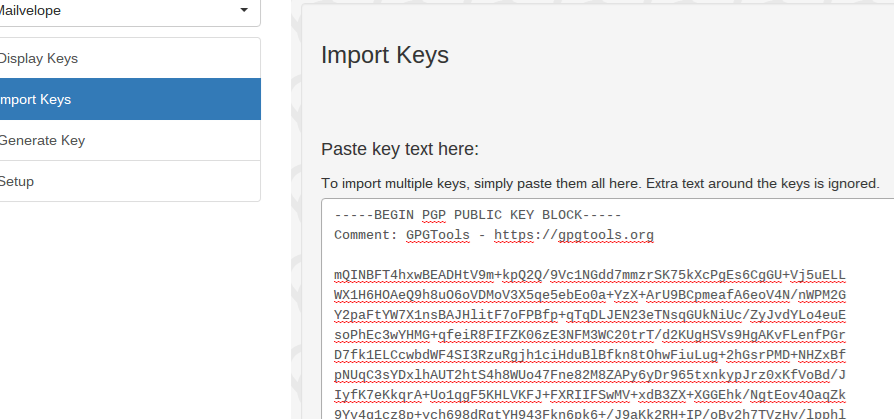The image size is (894, 419).
Task: Click the multiple keys instruction text
Action: coord(600,184)
